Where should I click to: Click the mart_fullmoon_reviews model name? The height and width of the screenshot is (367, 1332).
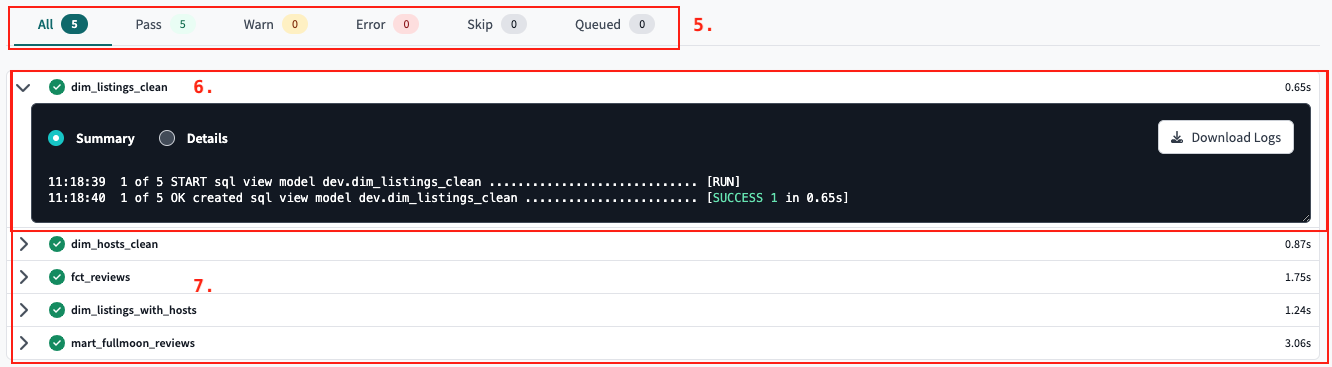pos(133,343)
